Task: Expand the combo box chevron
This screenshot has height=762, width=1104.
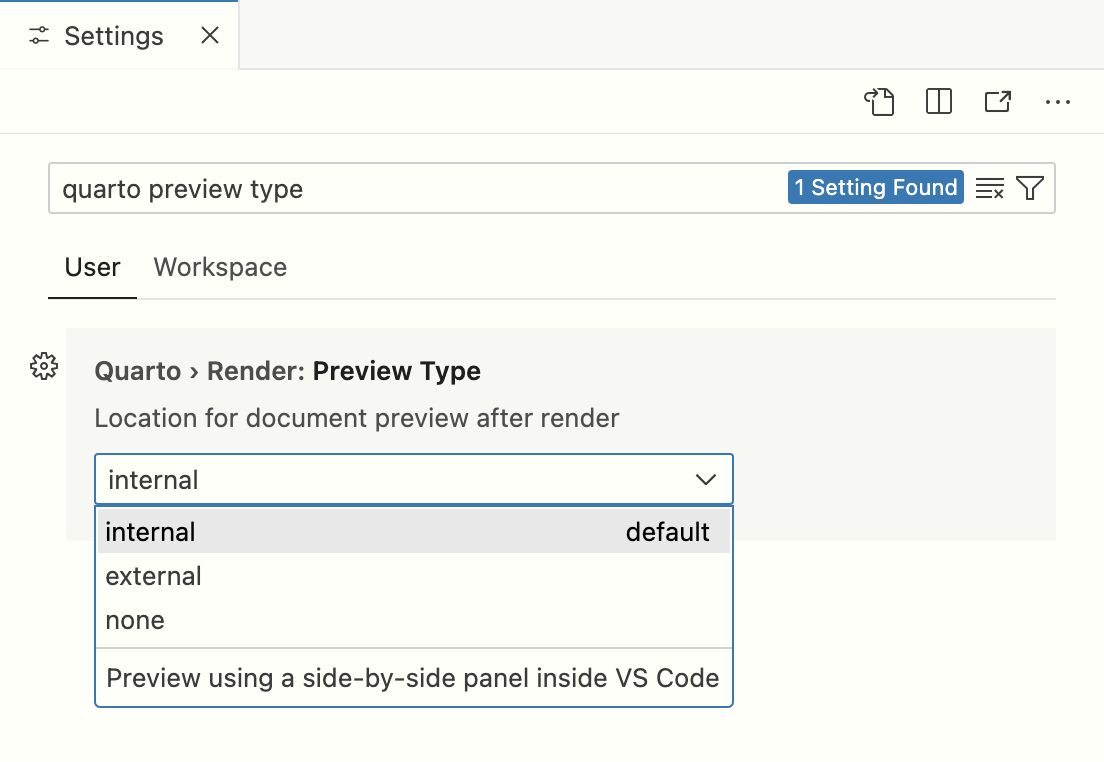Action: [706, 480]
